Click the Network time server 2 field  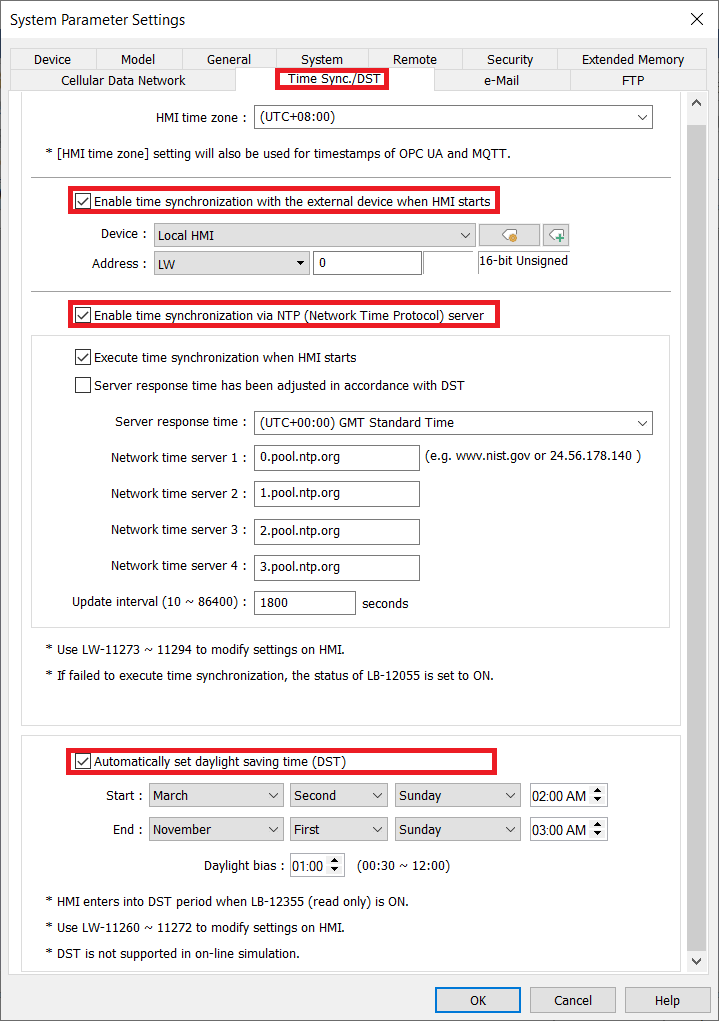tap(337, 494)
